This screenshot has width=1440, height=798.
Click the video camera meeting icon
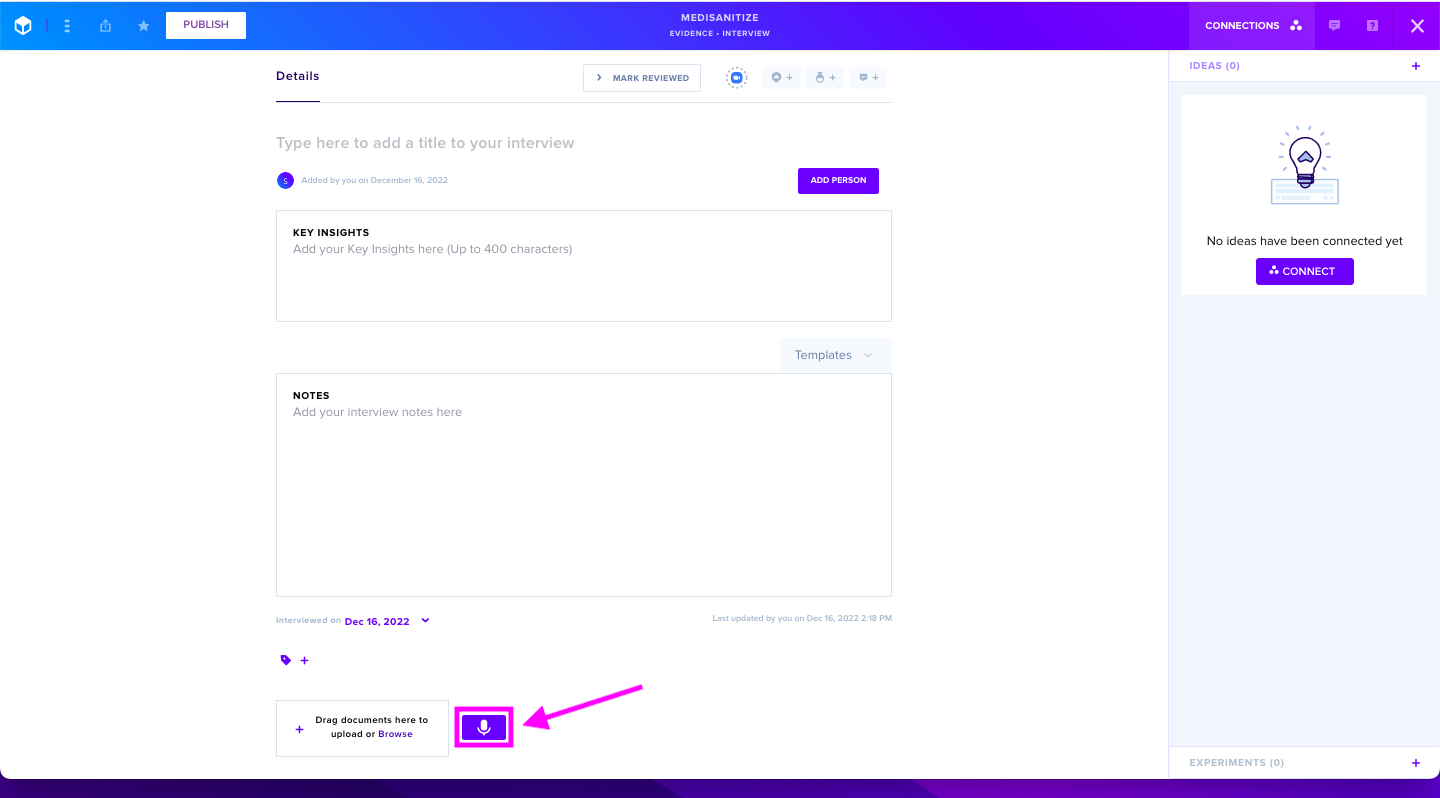[737, 78]
